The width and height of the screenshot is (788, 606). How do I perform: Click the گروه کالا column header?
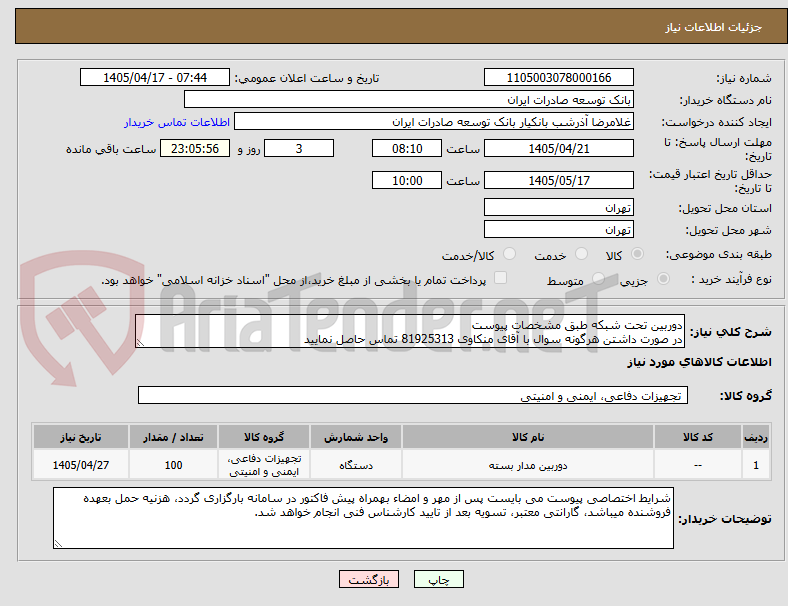(264, 437)
